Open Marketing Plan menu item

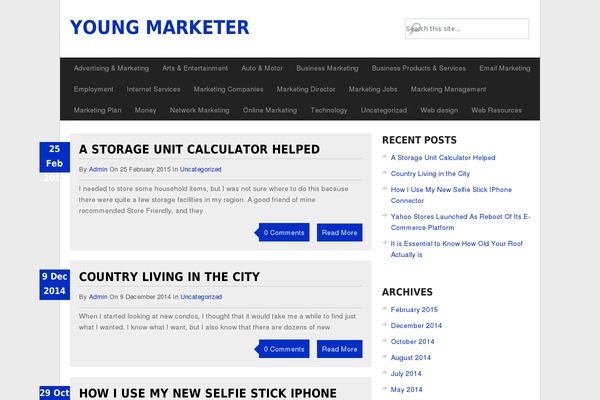(x=98, y=110)
